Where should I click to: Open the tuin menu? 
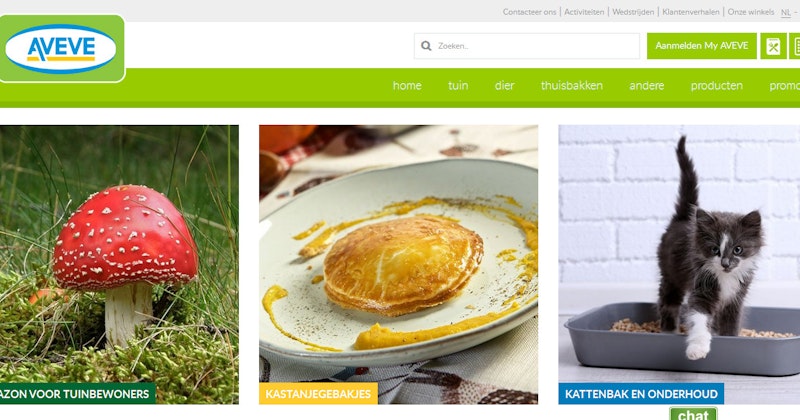(x=458, y=86)
